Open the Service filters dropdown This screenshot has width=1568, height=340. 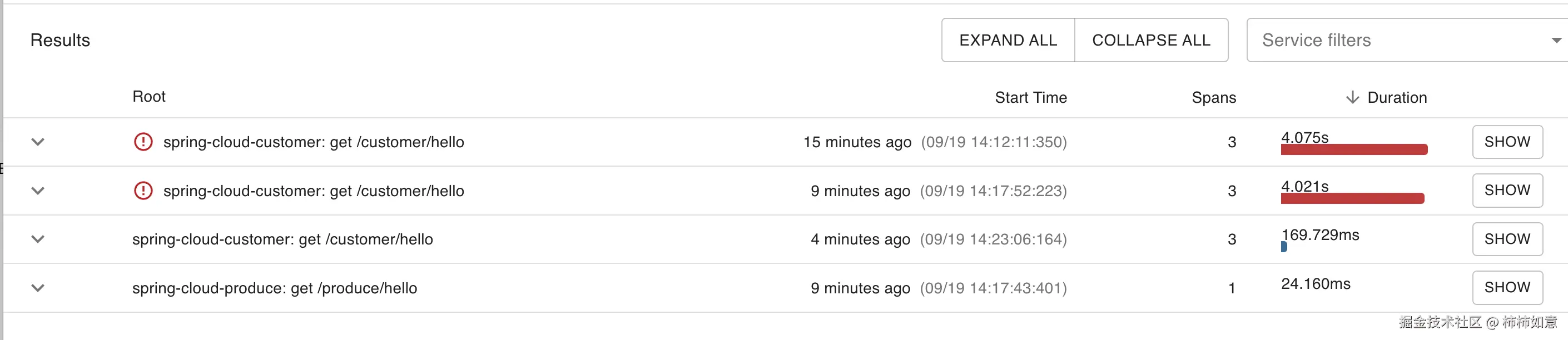coord(1406,40)
